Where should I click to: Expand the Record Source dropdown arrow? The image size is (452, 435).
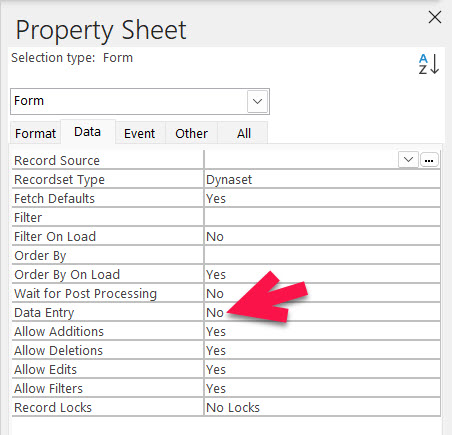pyautogui.click(x=408, y=160)
